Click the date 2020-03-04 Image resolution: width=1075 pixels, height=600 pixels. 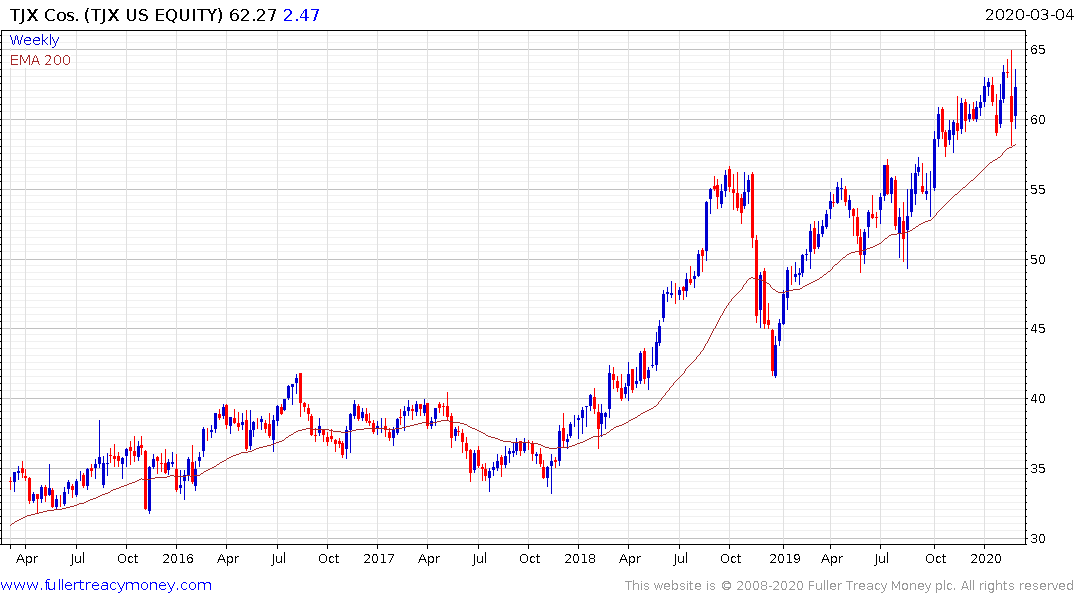coord(1028,15)
